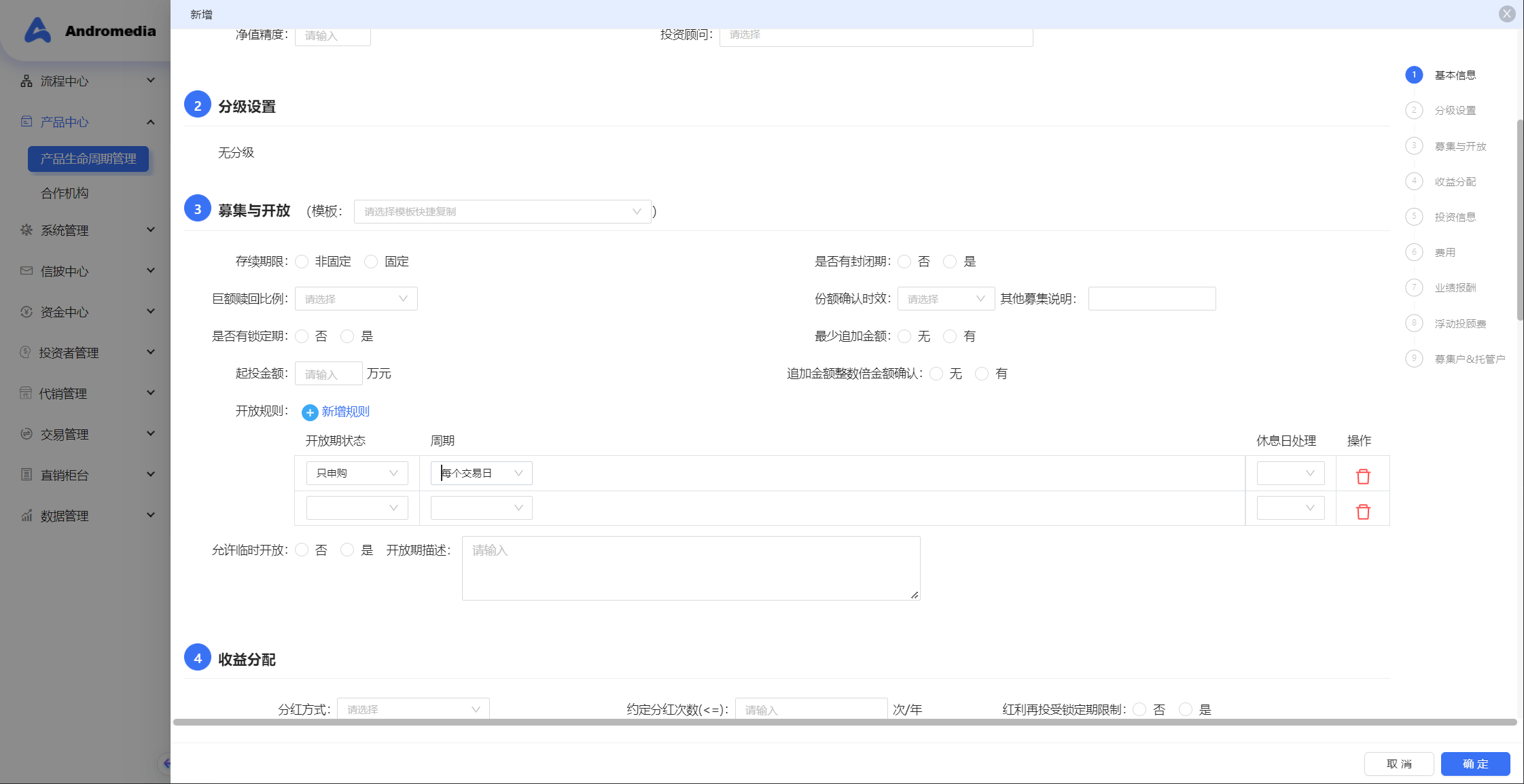Jump to step 9 募集户&托管户 circle
The width and height of the screenshot is (1524, 784).
tap(1414, 358)
